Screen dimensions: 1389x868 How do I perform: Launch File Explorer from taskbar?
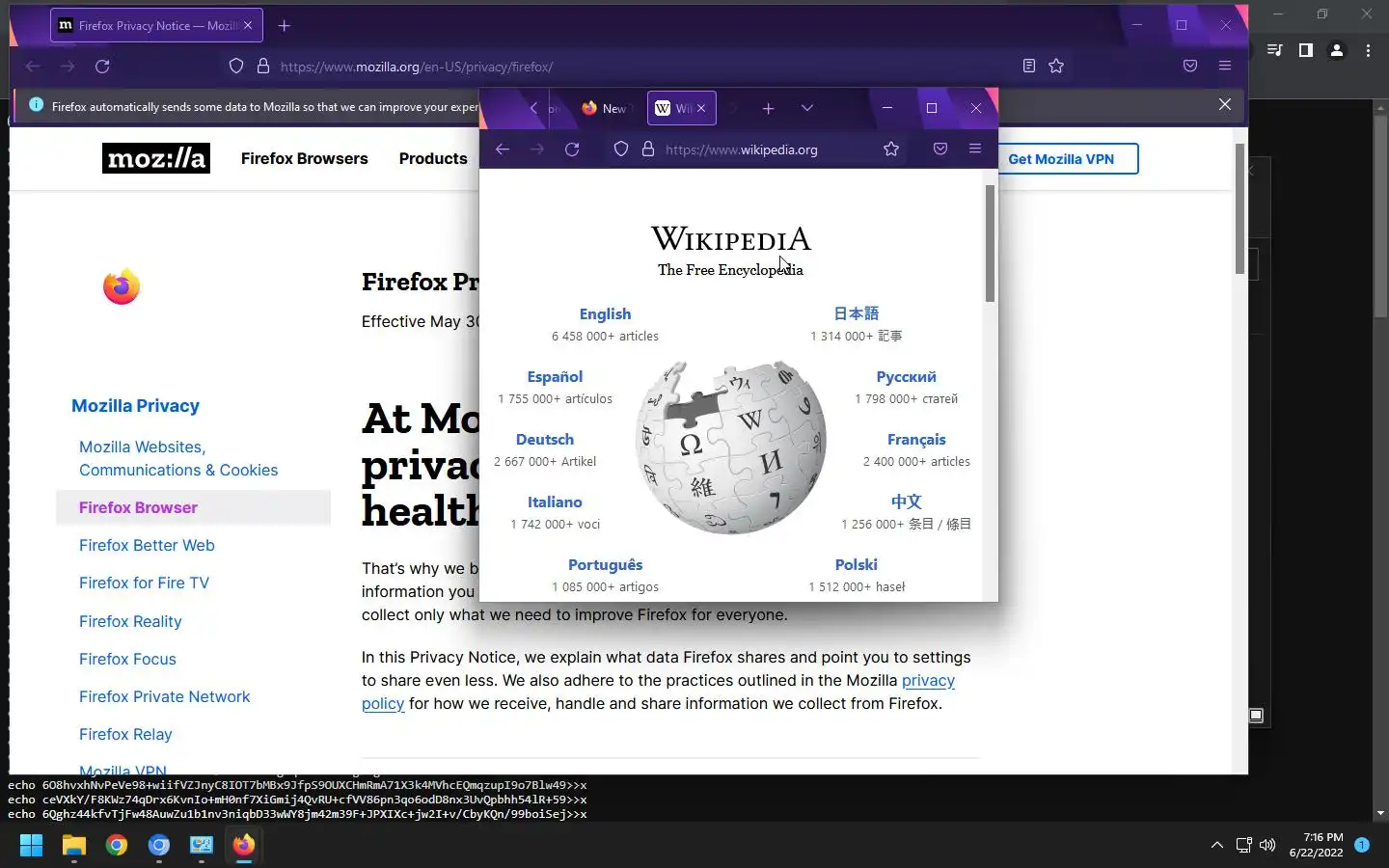pos(74,846)
